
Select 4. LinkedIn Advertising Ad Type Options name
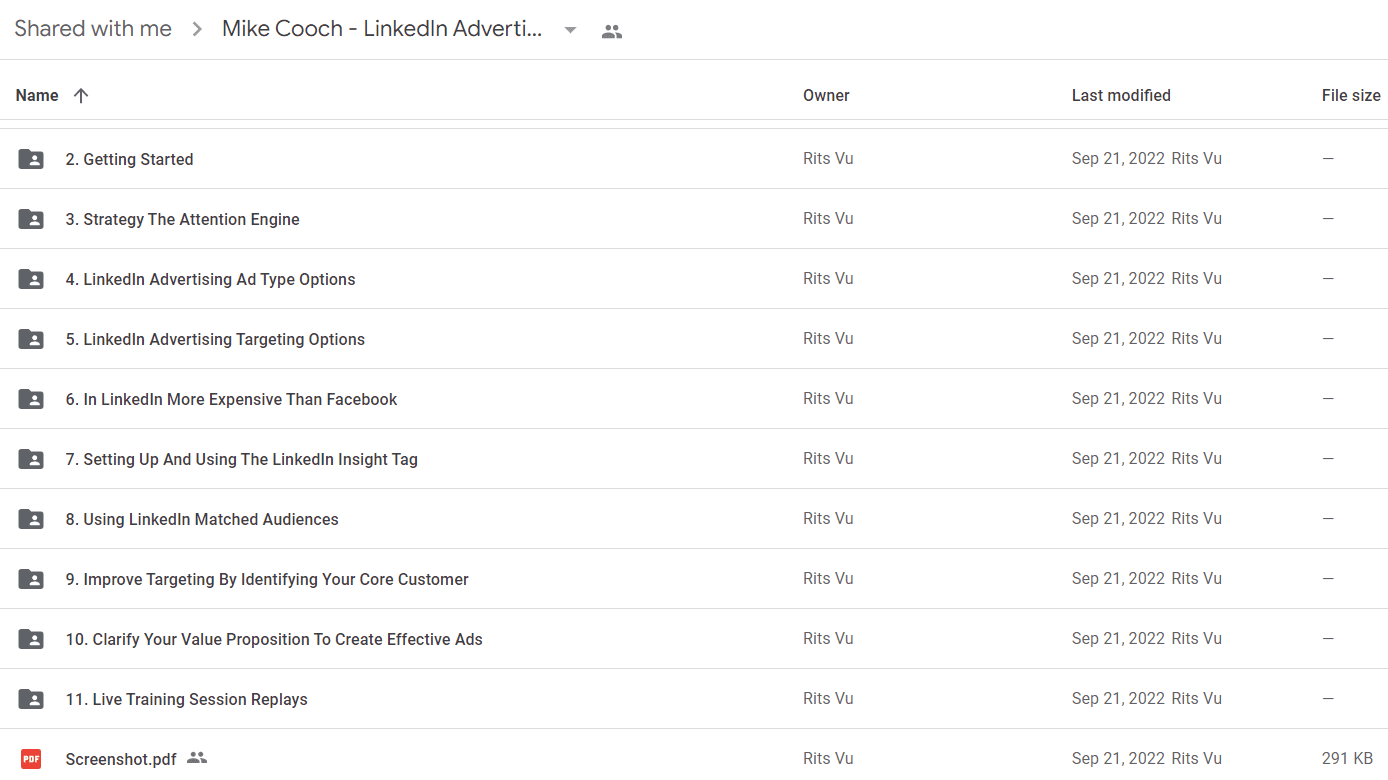210,279
